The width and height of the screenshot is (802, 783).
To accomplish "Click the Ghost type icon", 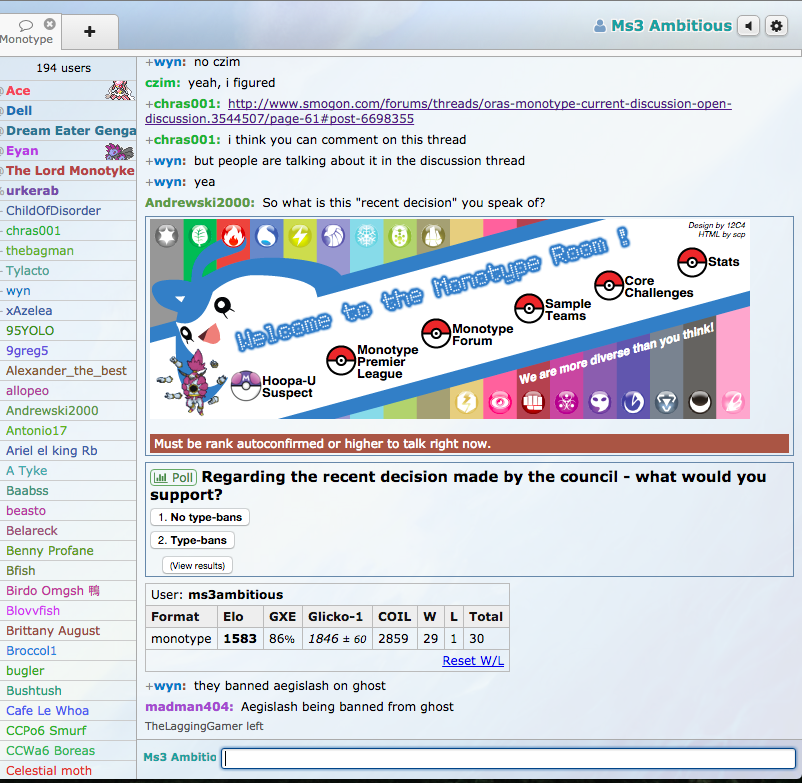I will point(599,402).
